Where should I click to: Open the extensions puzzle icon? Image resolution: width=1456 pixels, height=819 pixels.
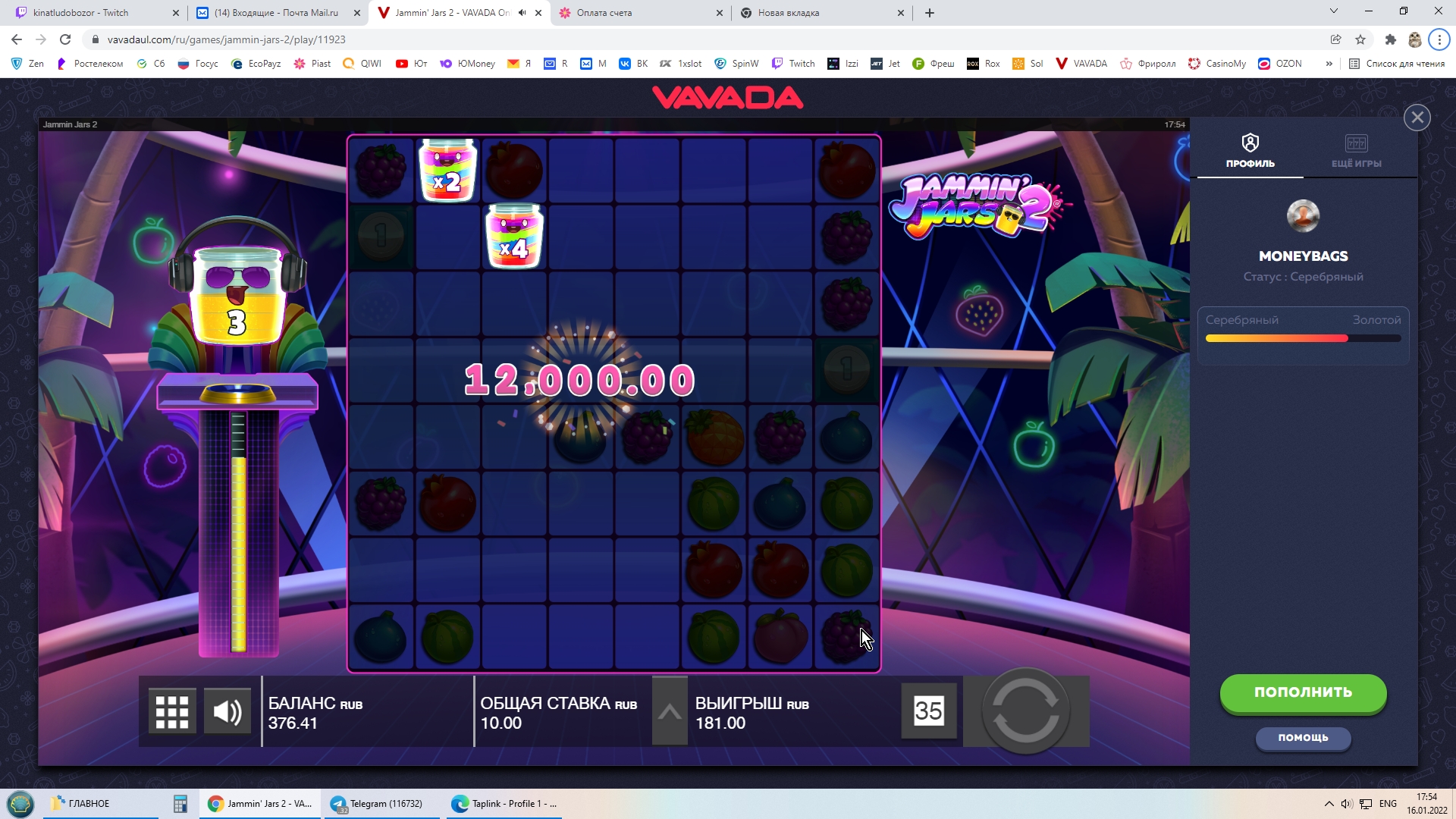tap(1390, 39)
